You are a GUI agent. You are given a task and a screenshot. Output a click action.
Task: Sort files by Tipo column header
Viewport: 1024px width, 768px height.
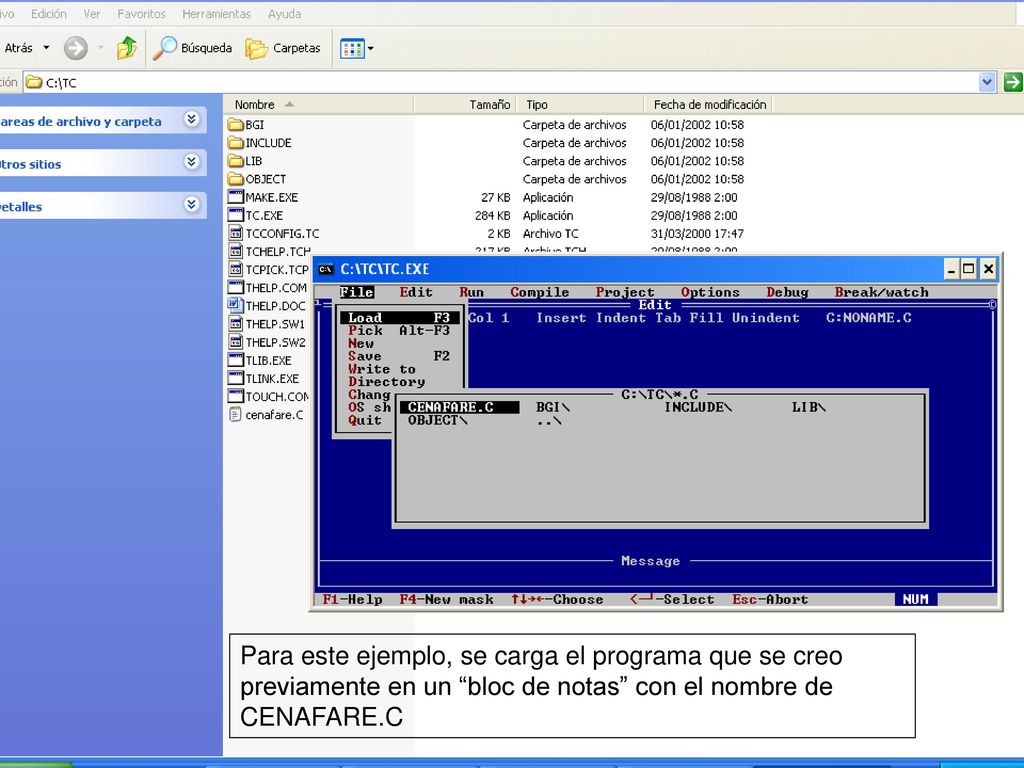[x=581, y=104]
